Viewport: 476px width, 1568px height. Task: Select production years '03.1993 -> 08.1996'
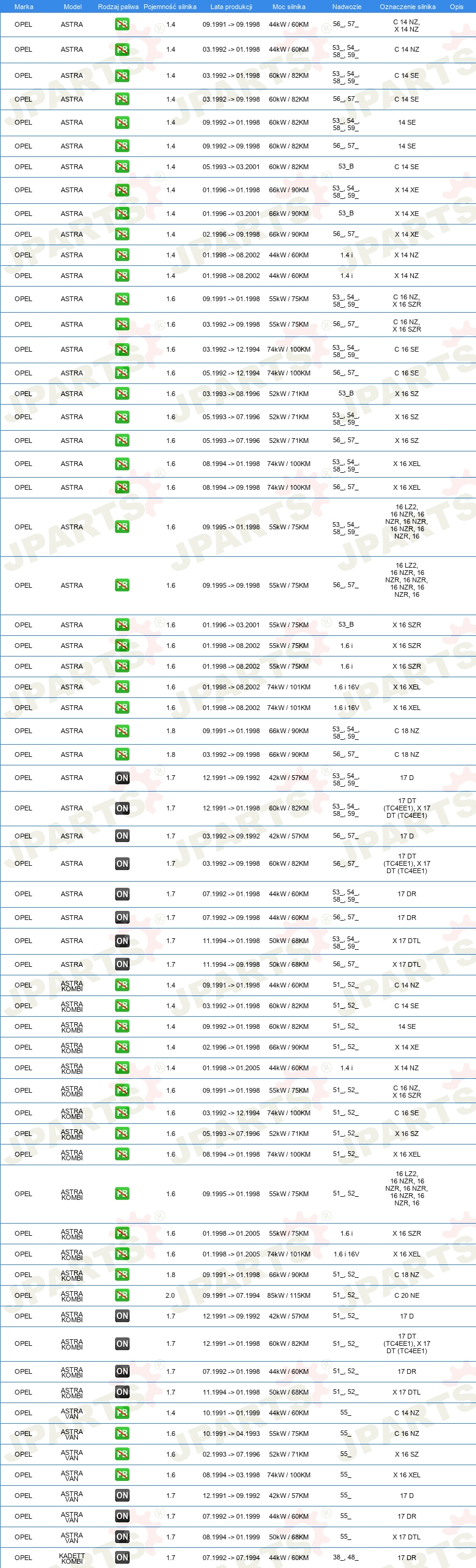(x=231, y=394)
